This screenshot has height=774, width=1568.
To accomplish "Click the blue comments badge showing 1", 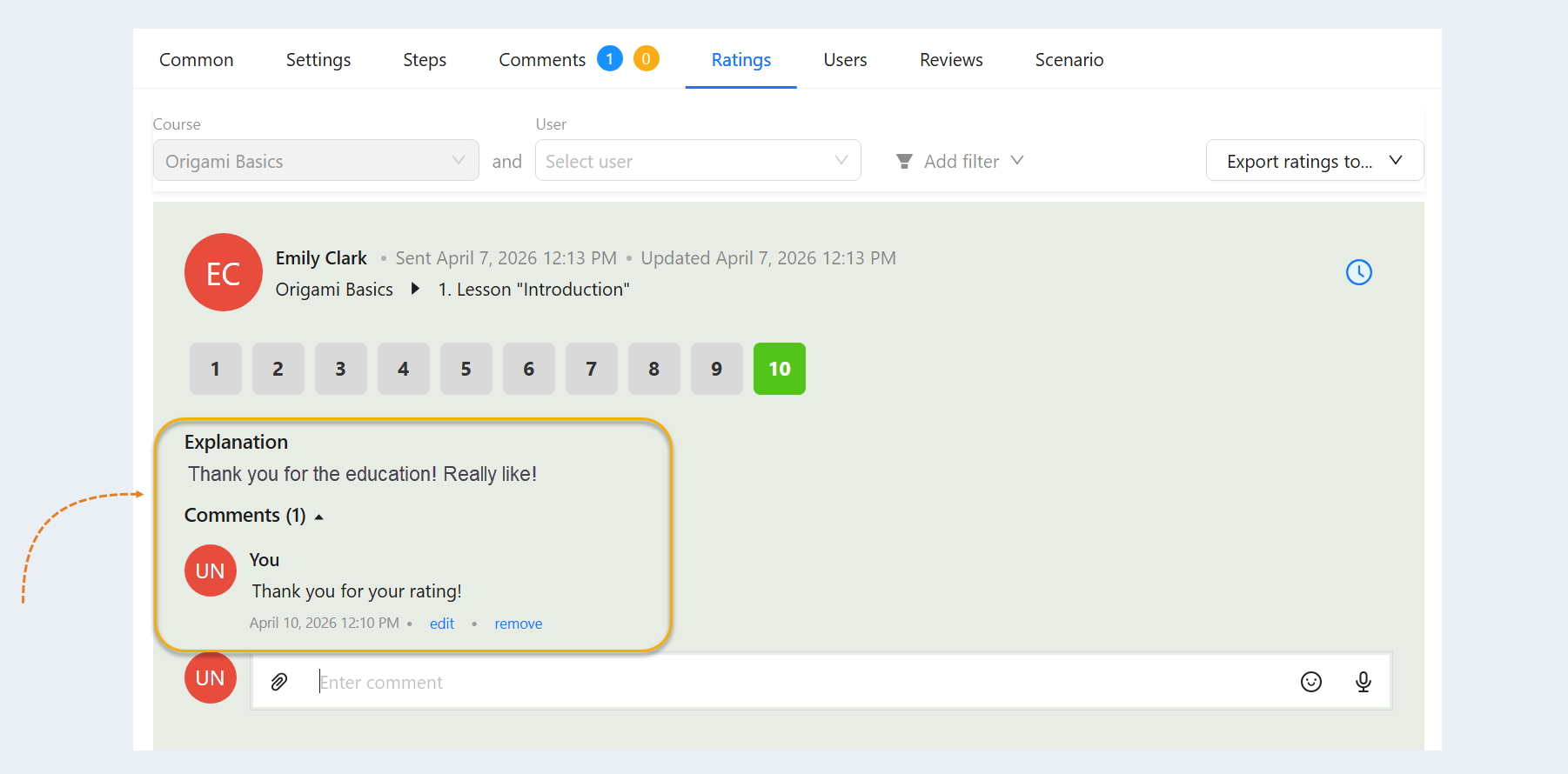I will tap(609, 59).
